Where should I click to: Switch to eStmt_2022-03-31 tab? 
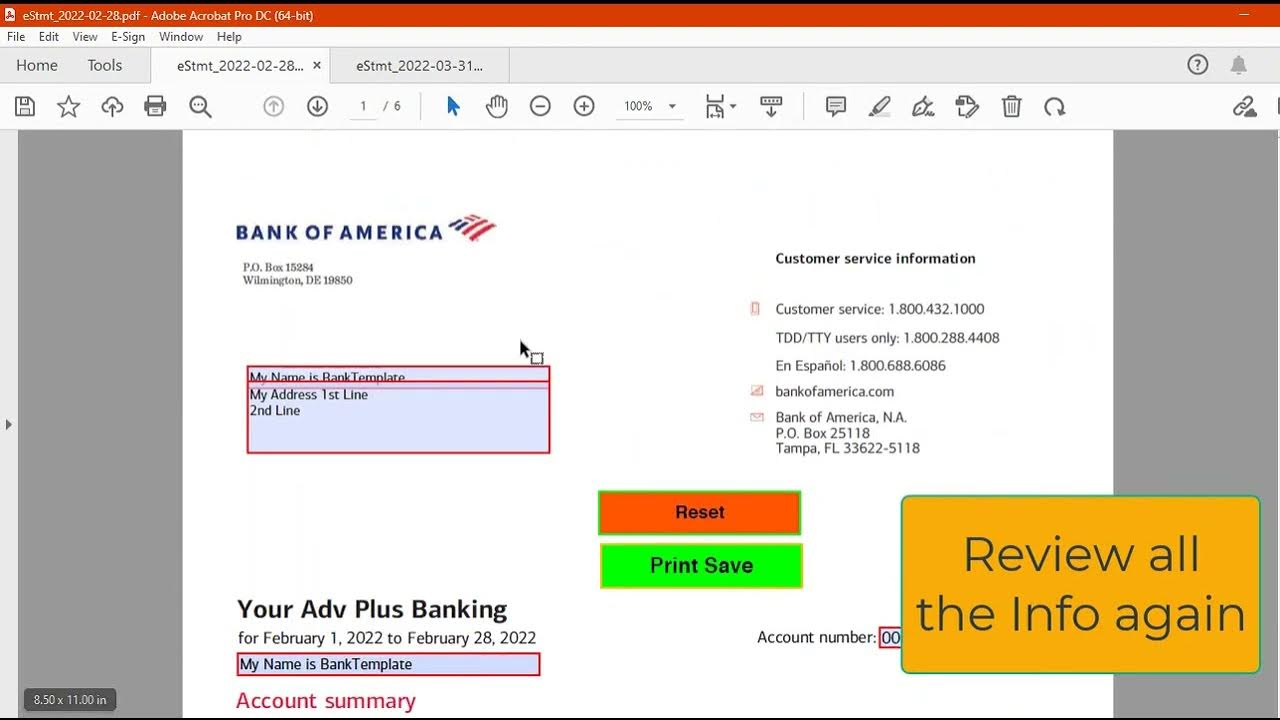419,66
